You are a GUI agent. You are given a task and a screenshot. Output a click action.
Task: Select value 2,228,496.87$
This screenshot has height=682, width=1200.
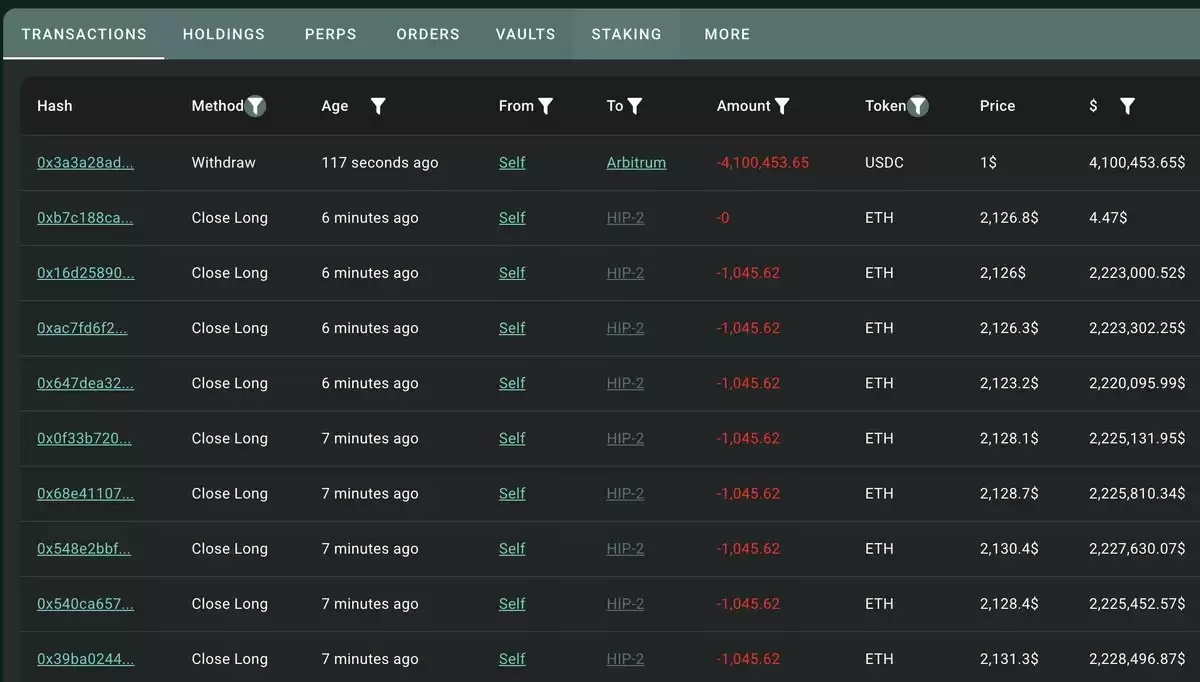[x=1137, y=658]
